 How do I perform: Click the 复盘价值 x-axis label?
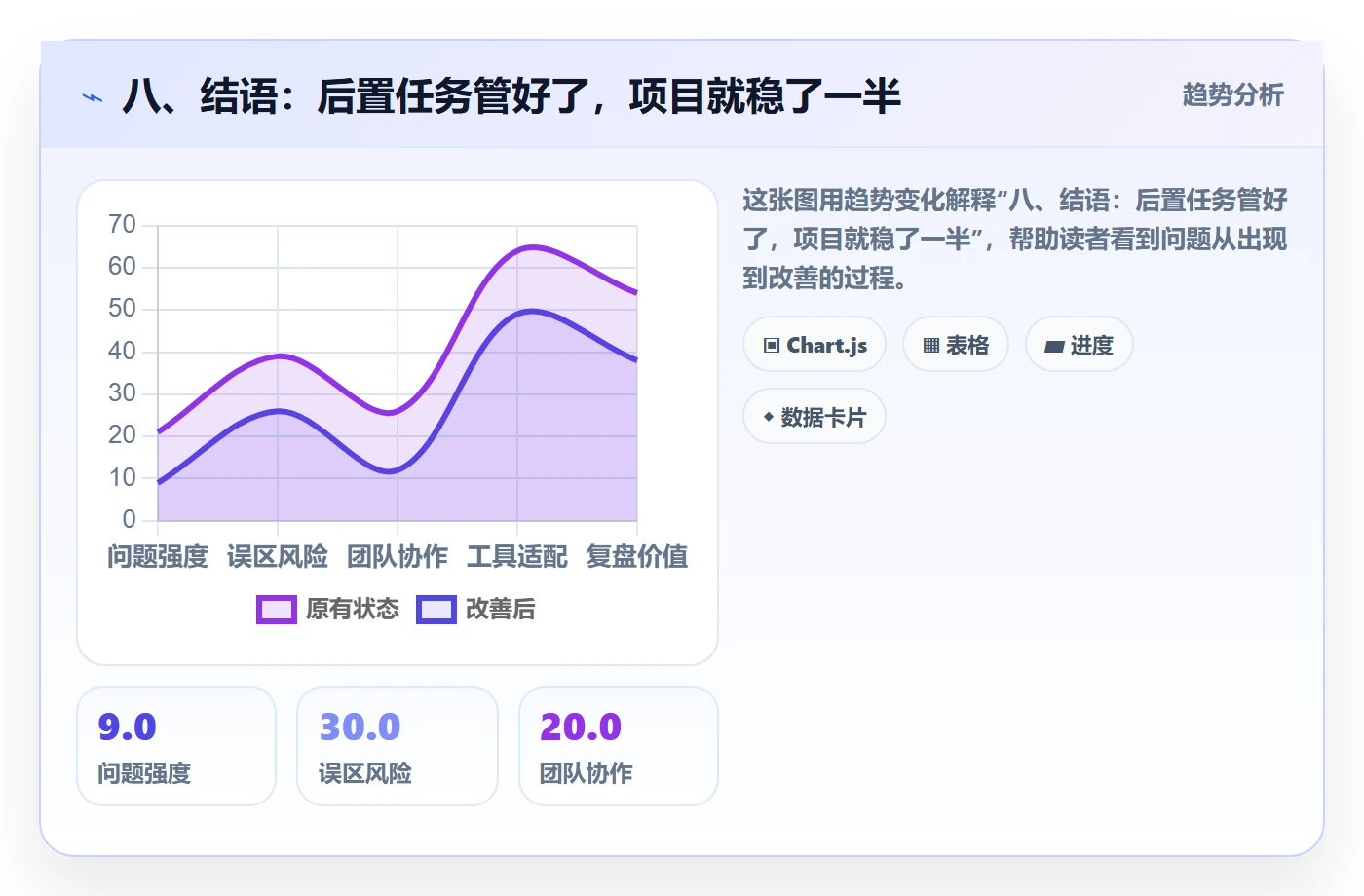[x=637, y=557]
